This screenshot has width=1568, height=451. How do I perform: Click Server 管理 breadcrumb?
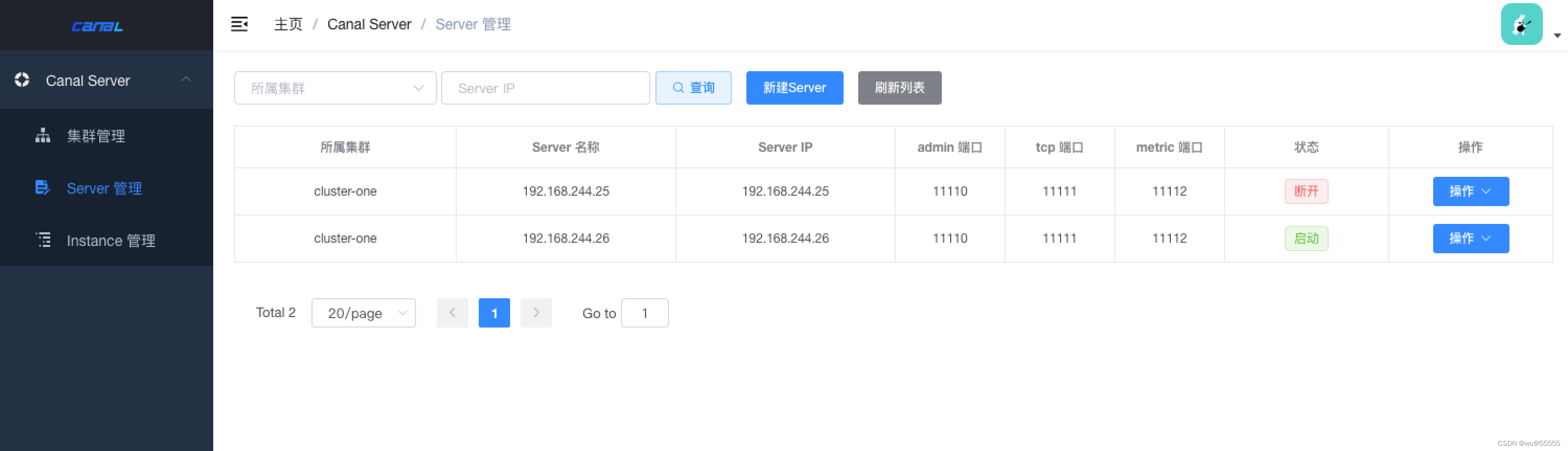click(x=473, y=25)
